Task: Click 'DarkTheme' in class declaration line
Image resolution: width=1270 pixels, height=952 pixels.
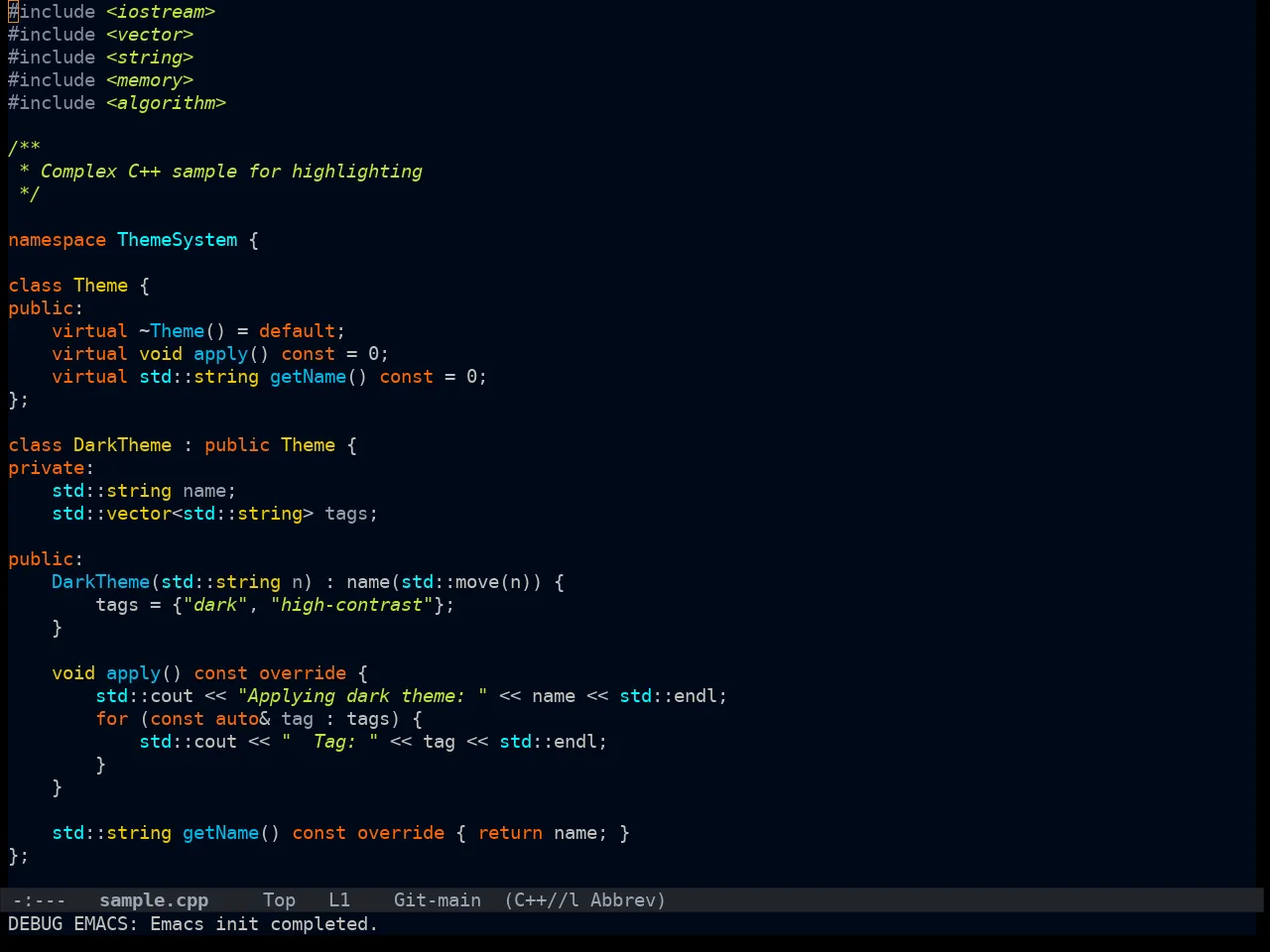Action: coord(122,445)
